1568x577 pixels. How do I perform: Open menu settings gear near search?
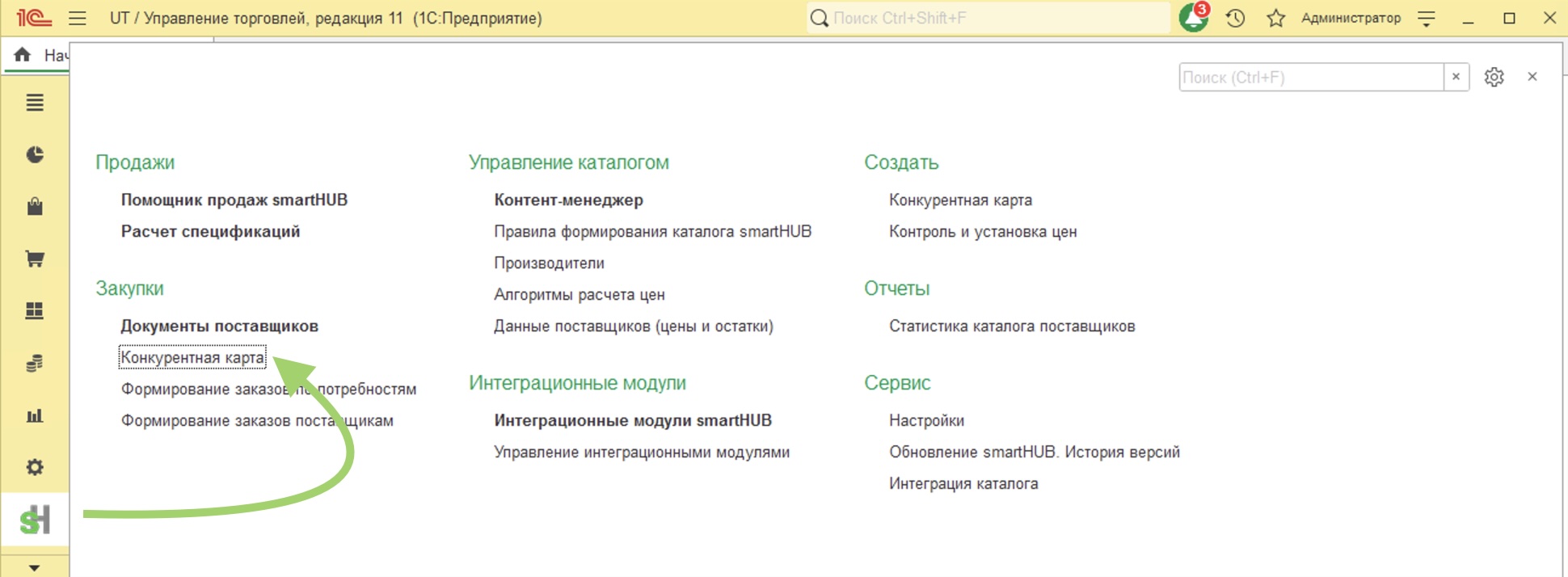point(1494,77)
